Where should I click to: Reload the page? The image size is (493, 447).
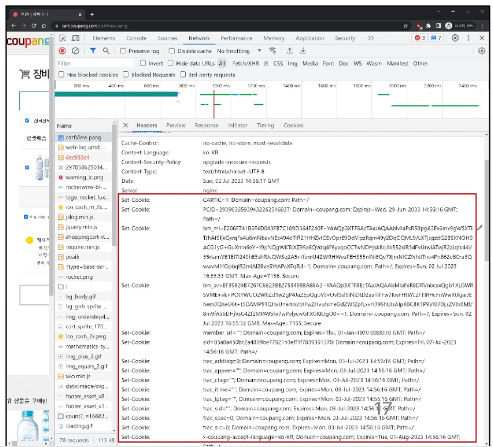point(34,26)
